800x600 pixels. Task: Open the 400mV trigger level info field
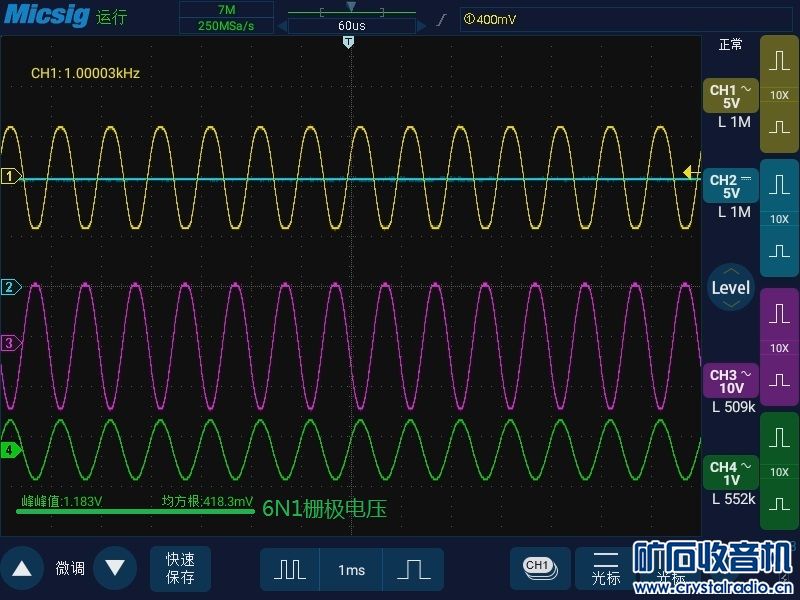click(x=626, y=20)
